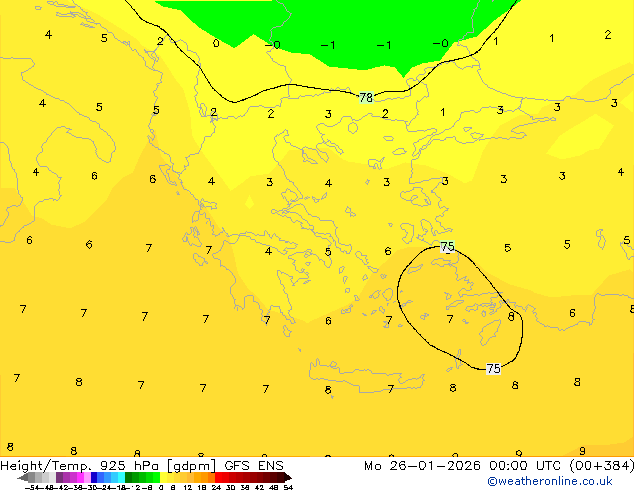Viewport: 634px width, 490px height.
Task: Select the '[gdpm]' unit text
Action: 191,466
